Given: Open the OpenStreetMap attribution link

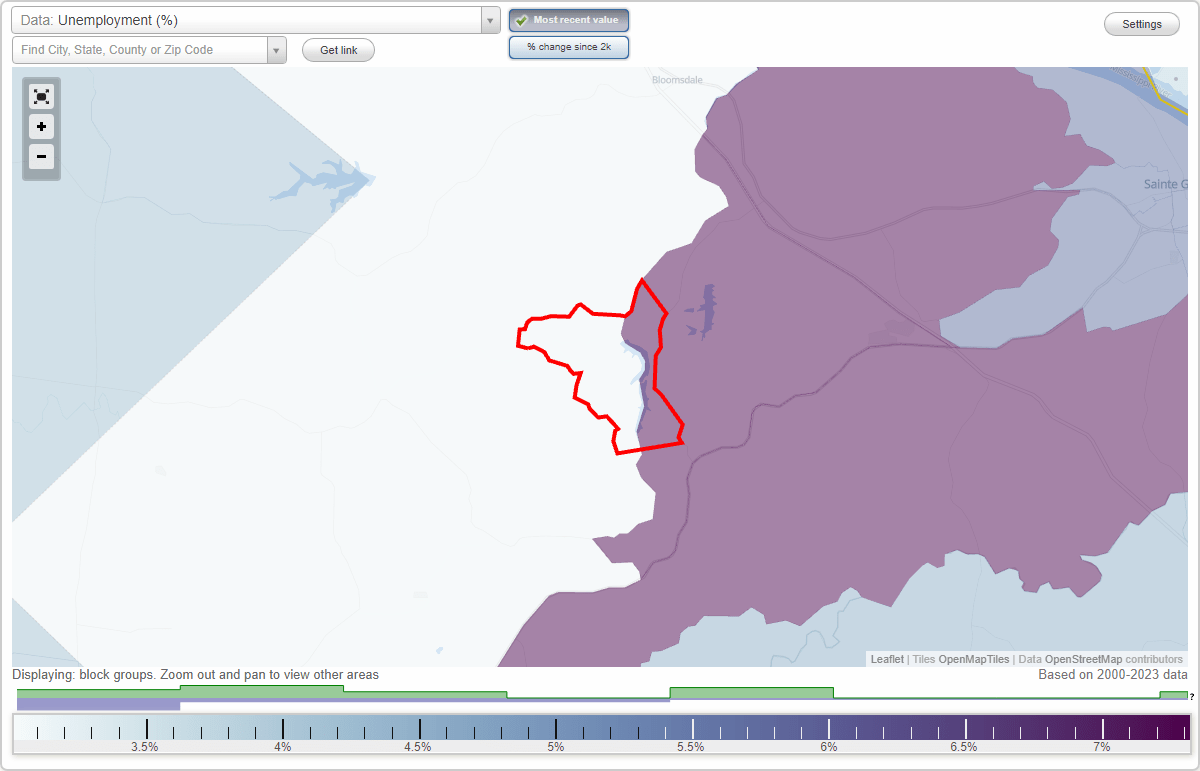Looking at the screenshot, I should [x=1083, y=659].
